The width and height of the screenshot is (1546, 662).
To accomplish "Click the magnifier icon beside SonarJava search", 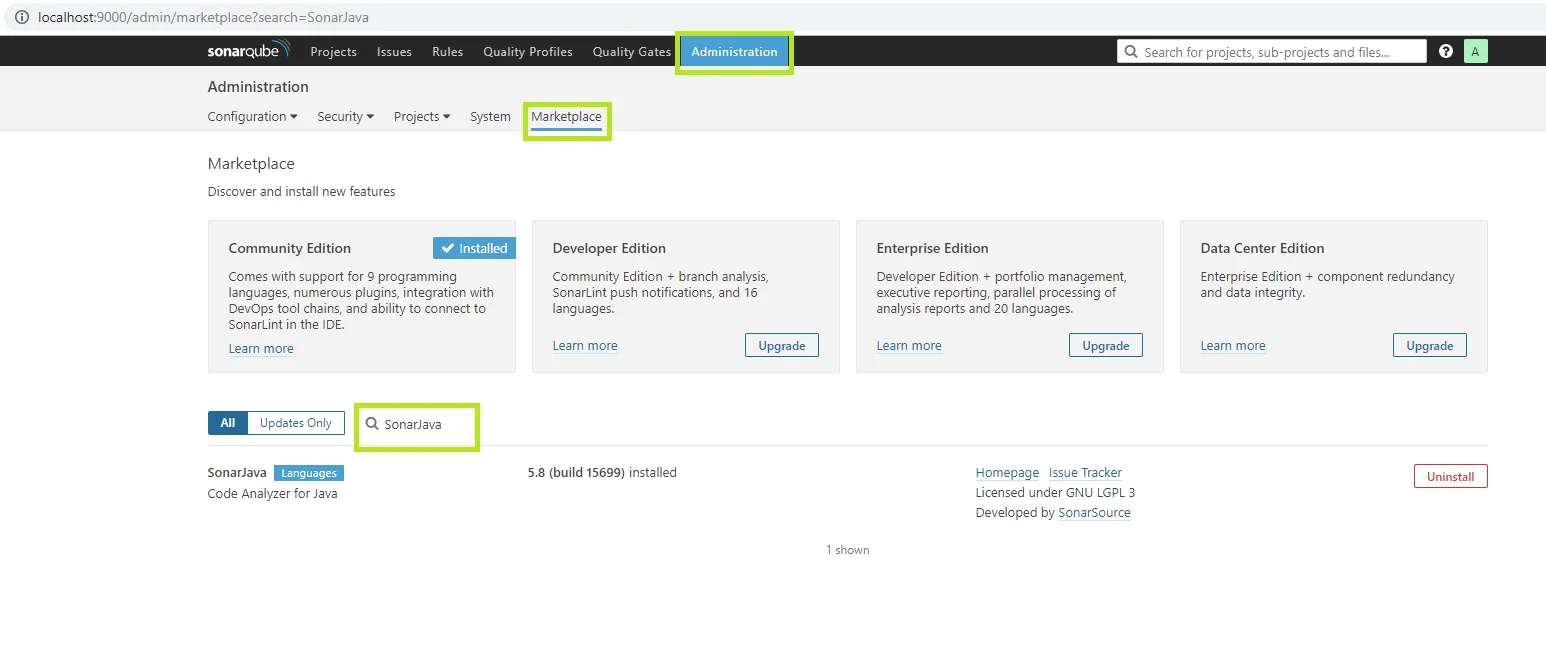I will pyautogui.click(x=372, y=424).
